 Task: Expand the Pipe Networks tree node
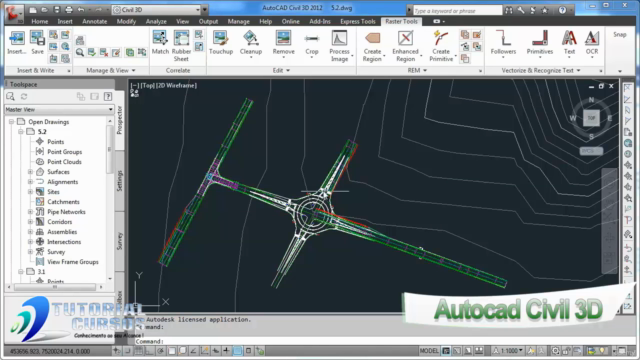click(30, 212)
